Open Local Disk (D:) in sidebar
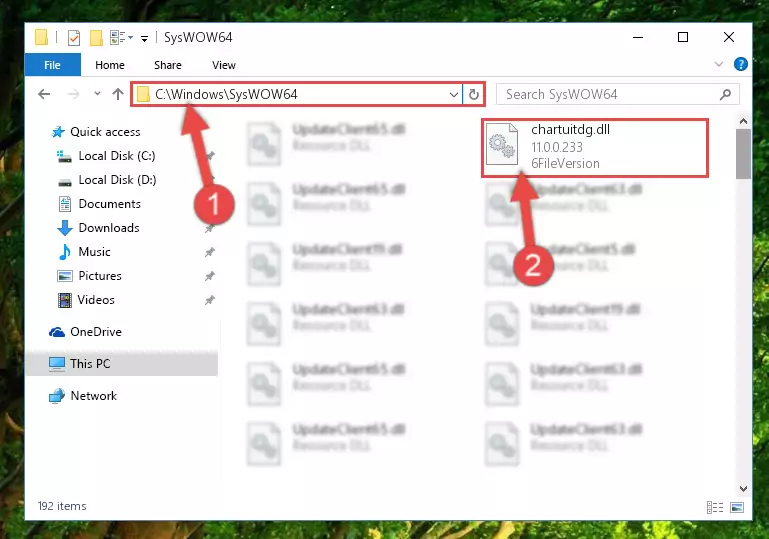 (117, 180)
